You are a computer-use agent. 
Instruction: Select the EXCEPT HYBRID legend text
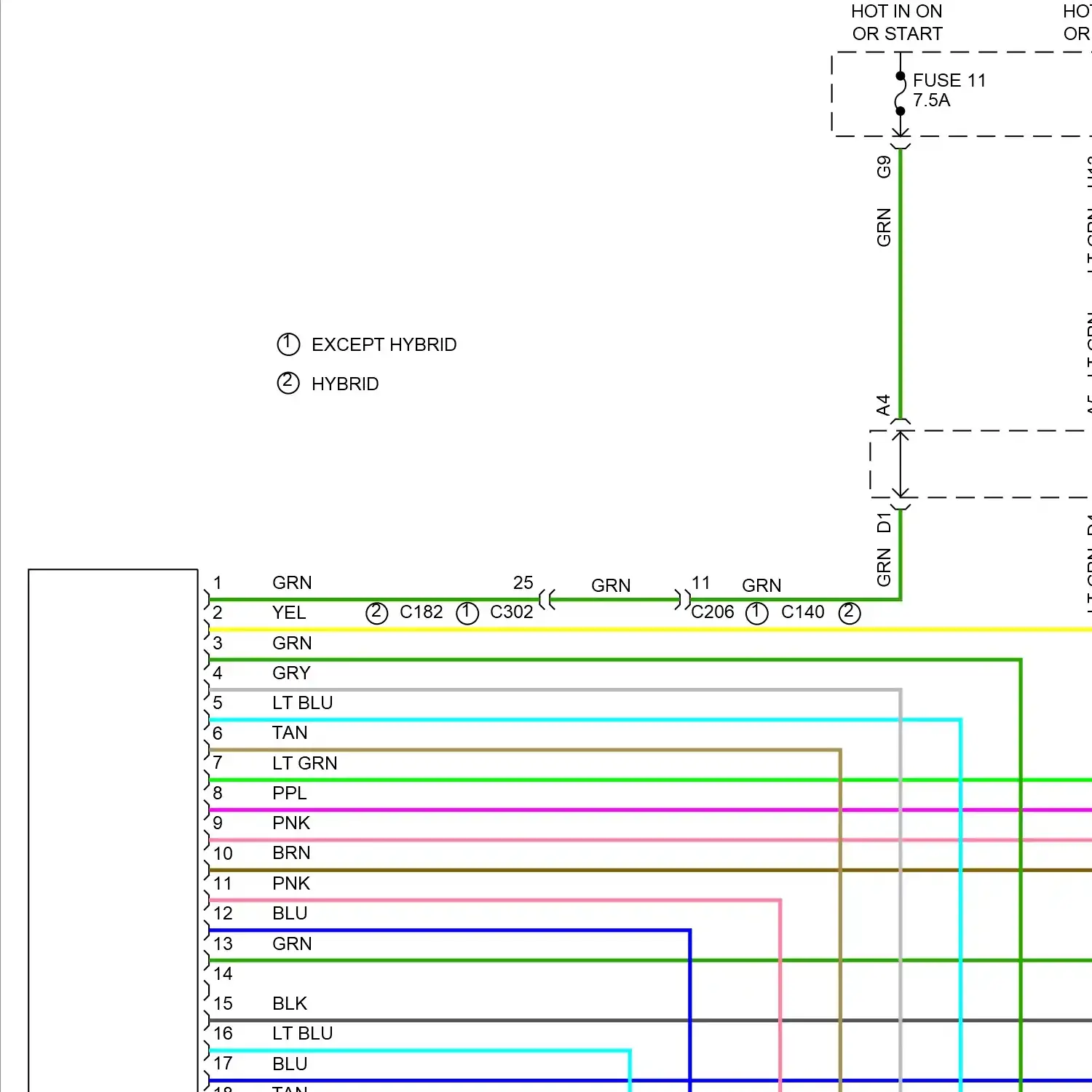point(384,345)
